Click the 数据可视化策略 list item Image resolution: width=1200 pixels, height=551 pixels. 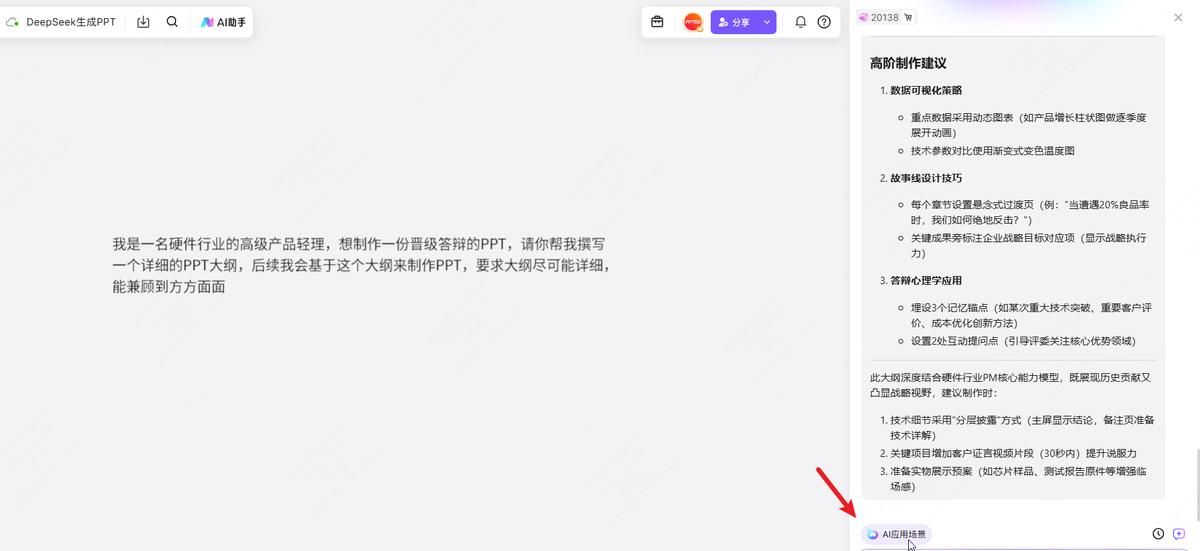pos(926,90)
